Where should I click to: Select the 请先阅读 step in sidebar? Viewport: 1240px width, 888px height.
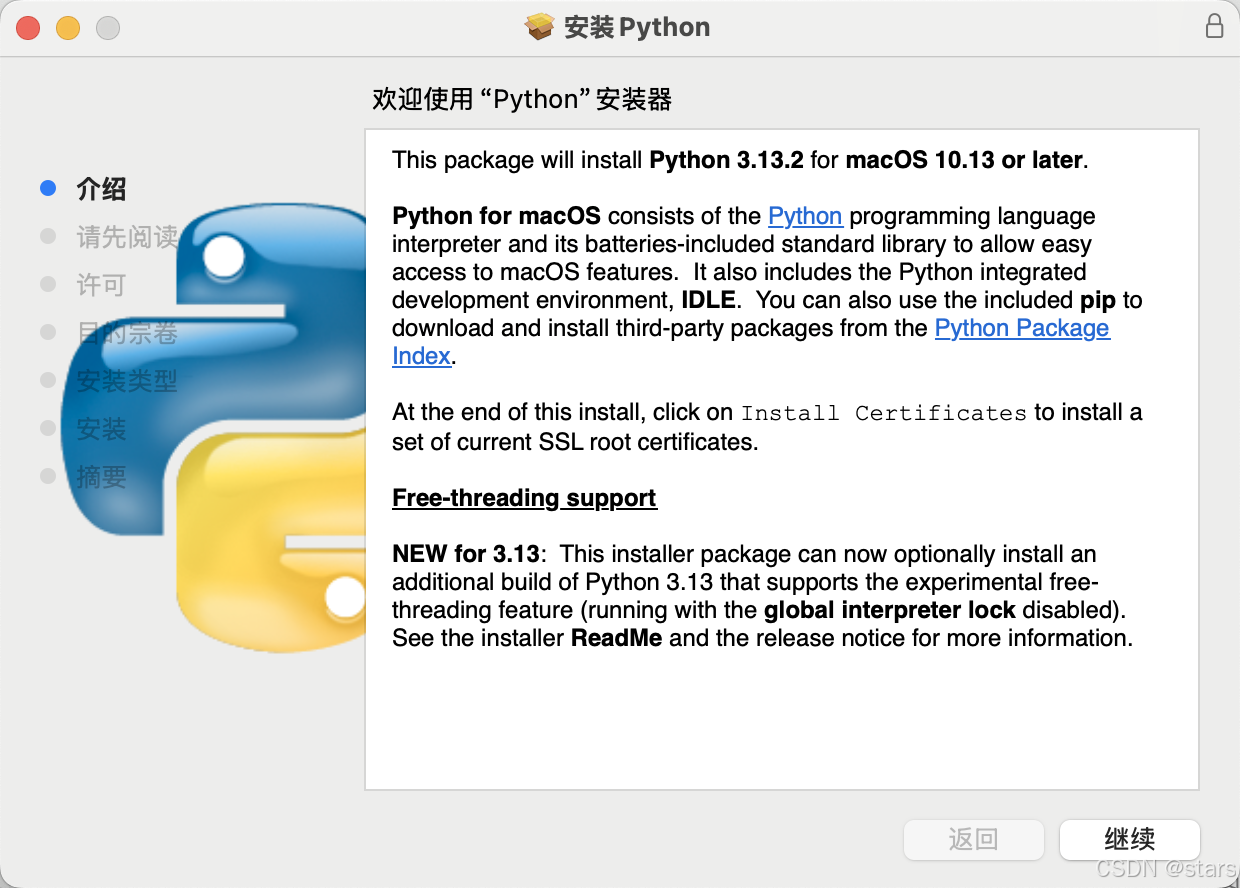pos(127,237)
